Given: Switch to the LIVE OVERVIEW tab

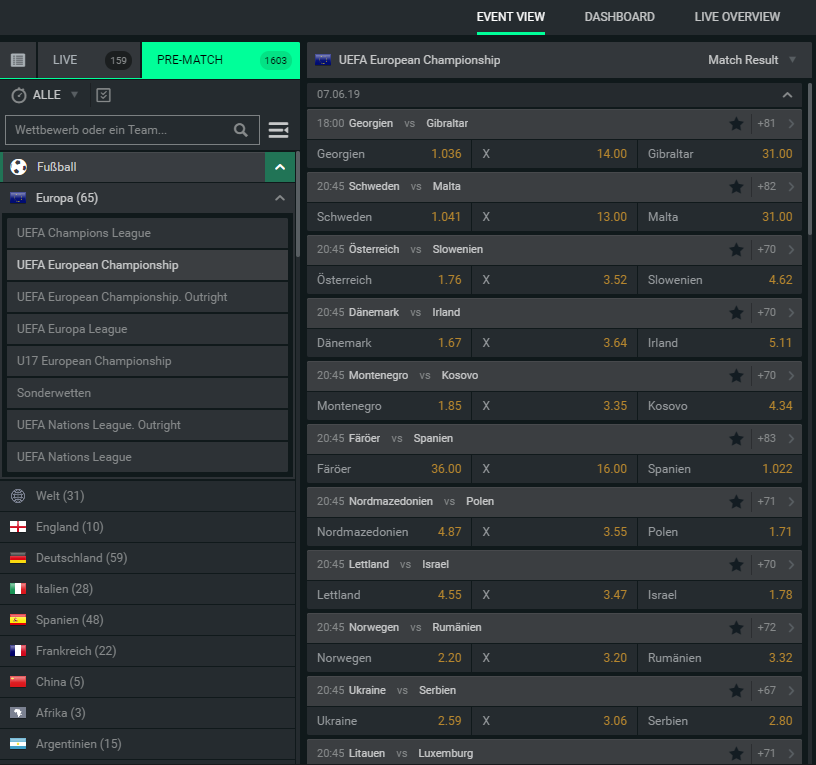Looking at the screenshot, I should [737, 17].
